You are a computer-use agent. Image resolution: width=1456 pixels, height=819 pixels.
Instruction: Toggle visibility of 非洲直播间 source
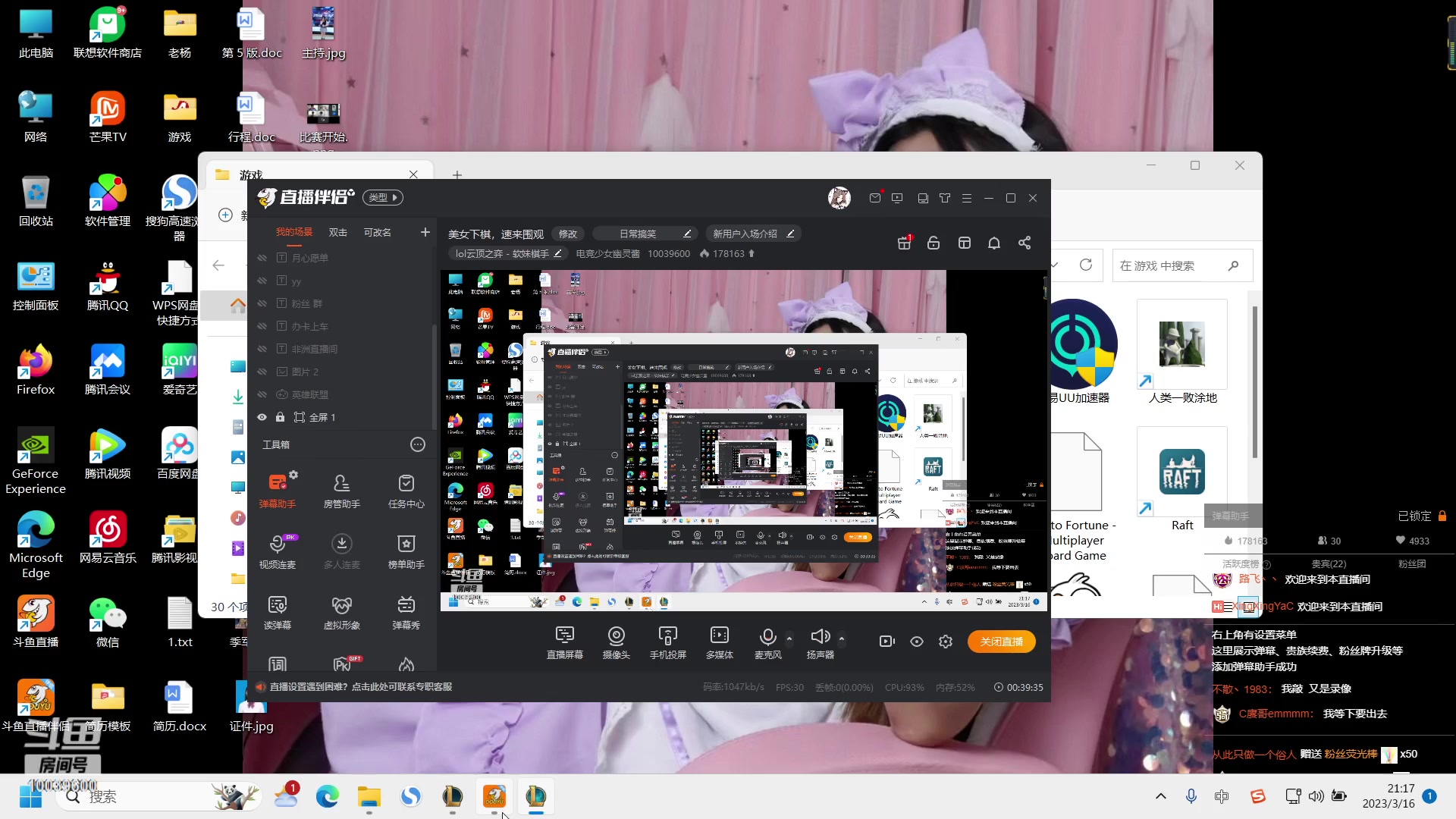[x=262, y=349]
